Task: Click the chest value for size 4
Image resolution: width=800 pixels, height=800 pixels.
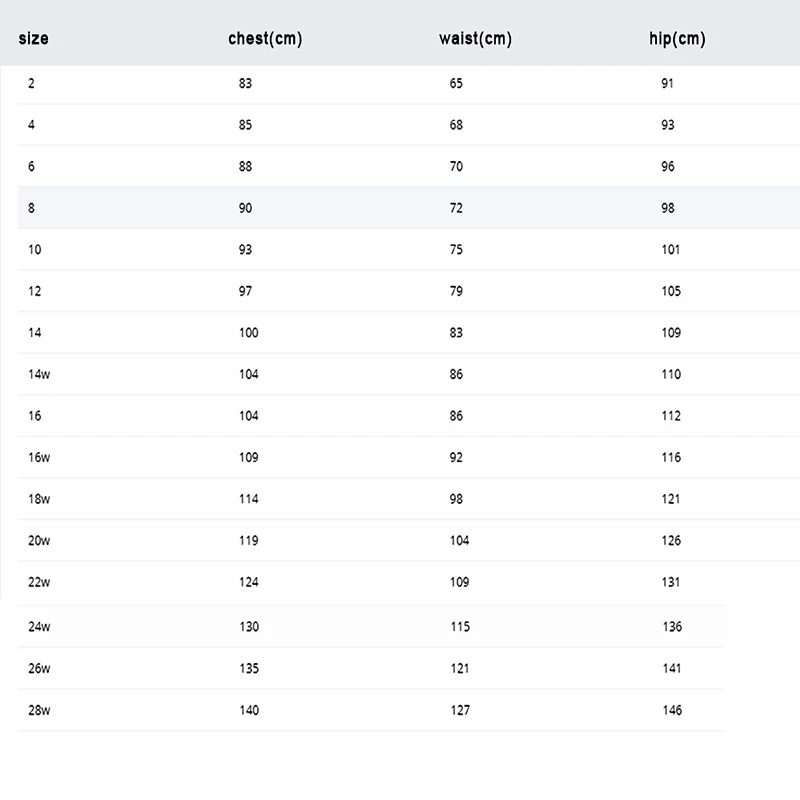Action: 245,125
